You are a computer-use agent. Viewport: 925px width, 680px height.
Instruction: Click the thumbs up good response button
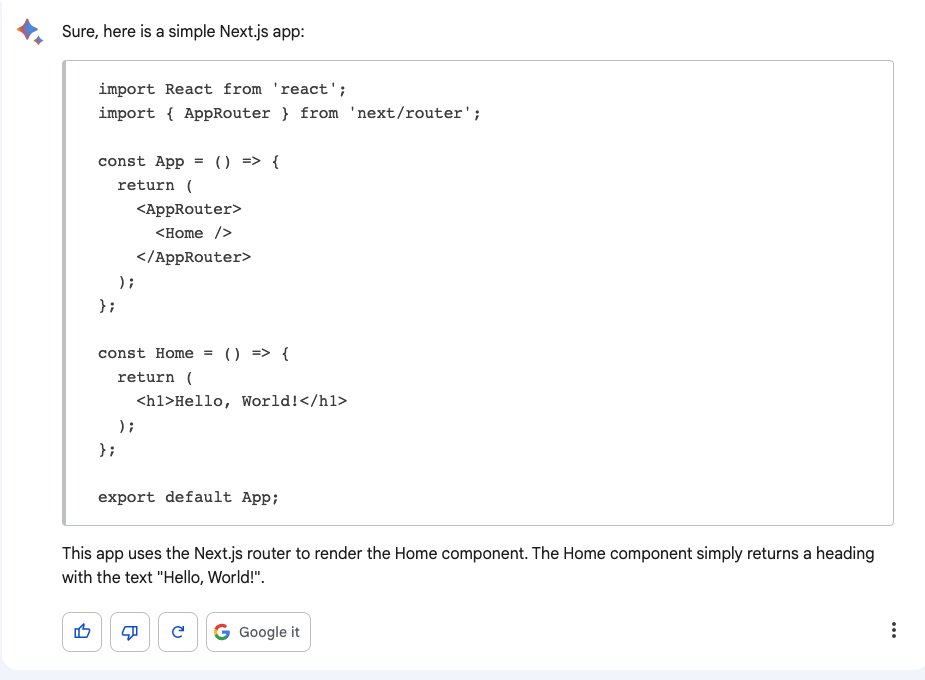tap(82, 632)
